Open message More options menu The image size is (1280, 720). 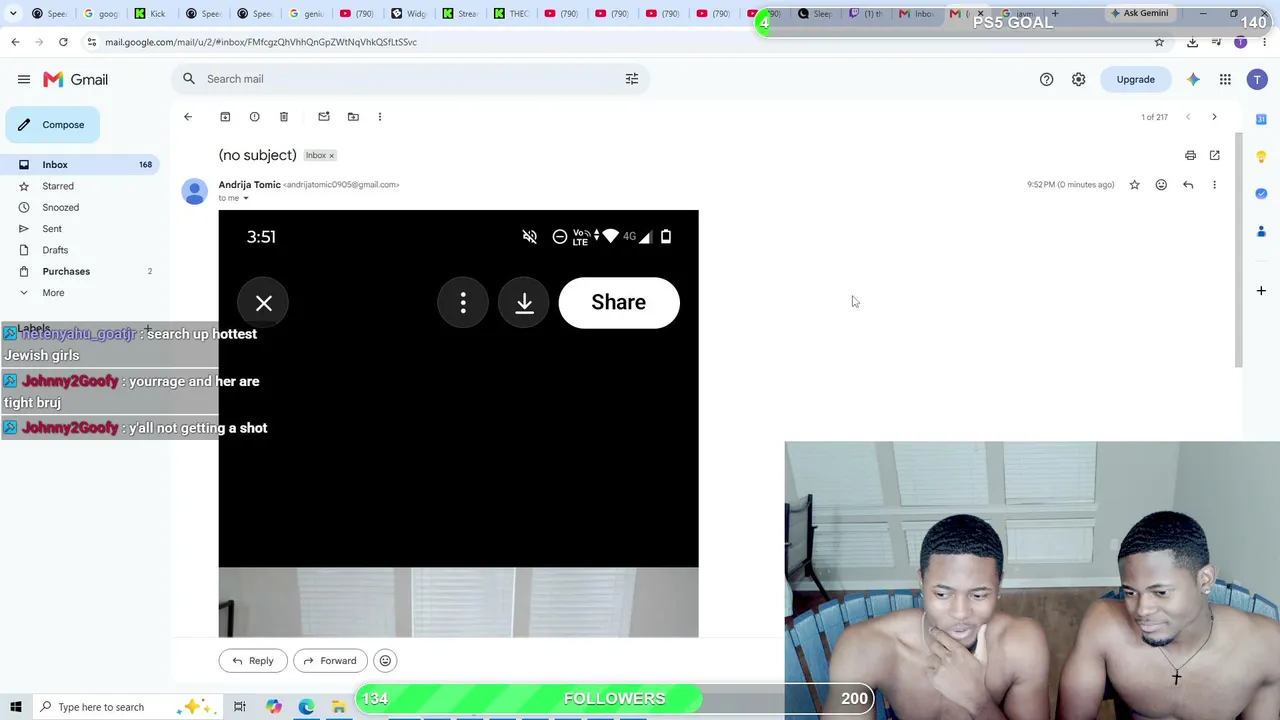(x=1214, y=185)
